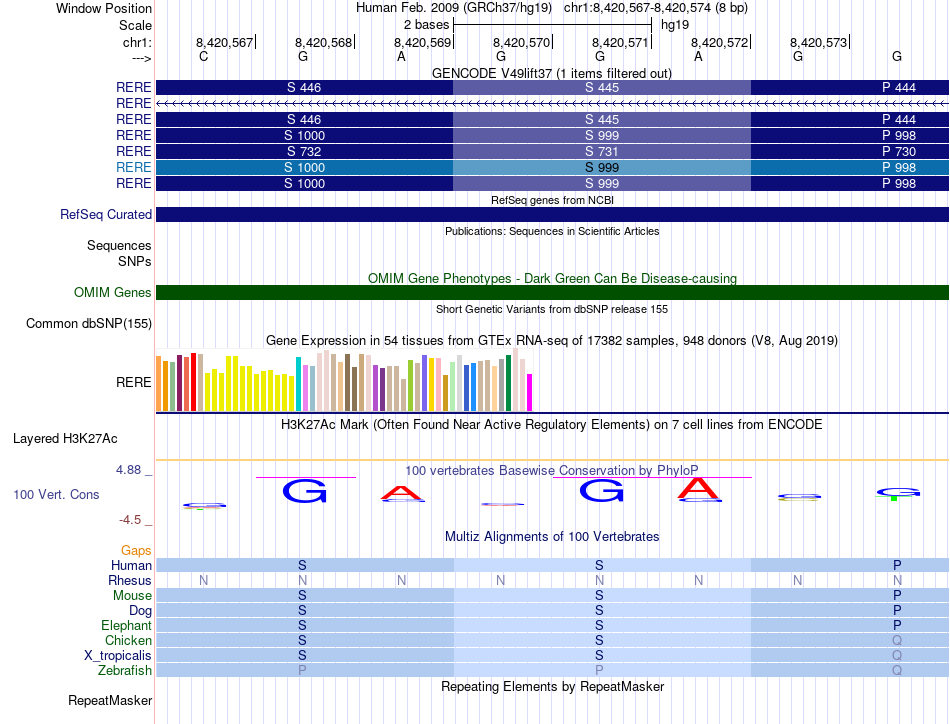The image size is (950, 724).
Task: Click the P 730 codon block
Action: pyautogui.click(x=850, y=151)
